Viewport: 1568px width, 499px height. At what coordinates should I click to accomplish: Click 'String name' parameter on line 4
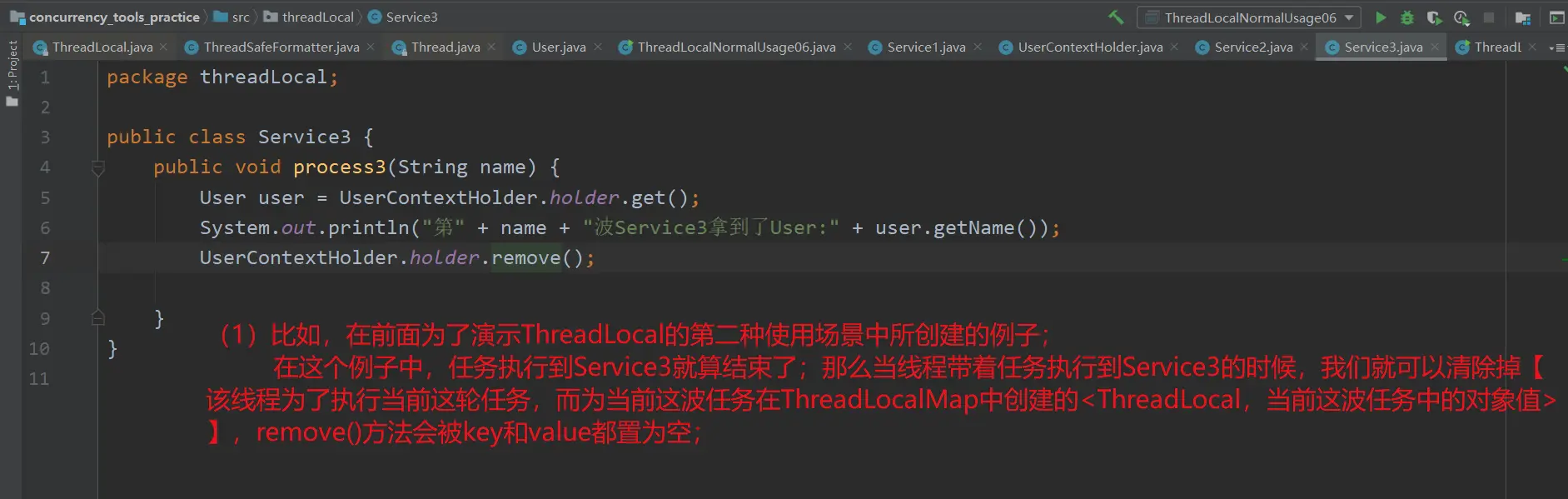[x=461, y=167]
